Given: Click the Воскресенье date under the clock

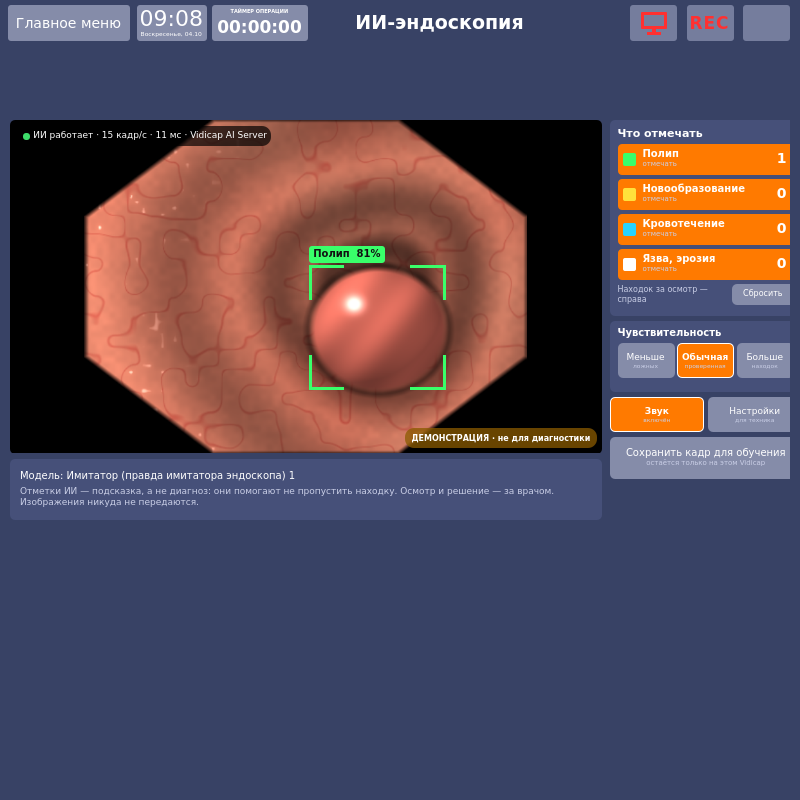Looking at the screenshot, I should click(171, 34).
